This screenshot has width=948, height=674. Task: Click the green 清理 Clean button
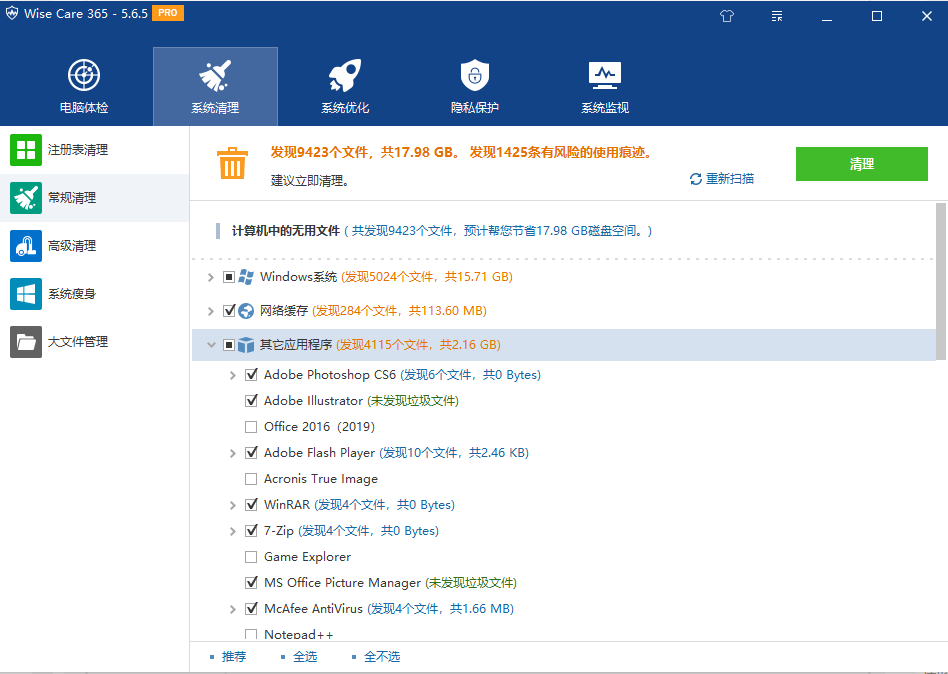click(x=861, y=164)
